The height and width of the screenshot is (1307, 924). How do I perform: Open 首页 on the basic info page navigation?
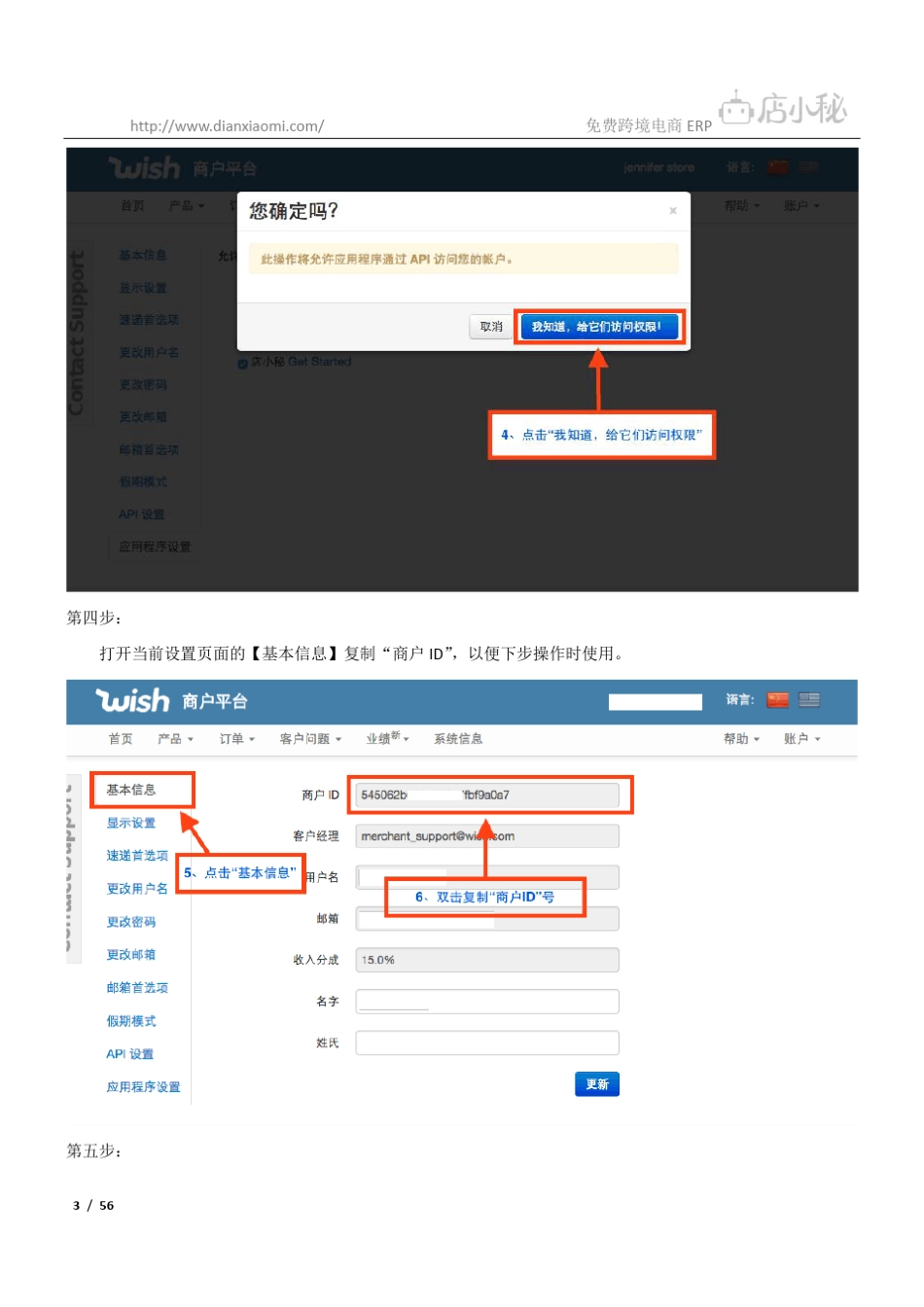(121, 739)
